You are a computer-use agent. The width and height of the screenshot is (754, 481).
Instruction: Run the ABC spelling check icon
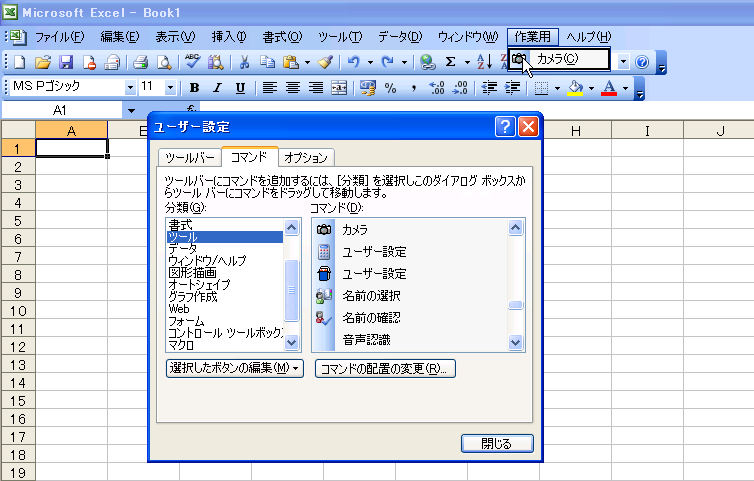(193, 62)
